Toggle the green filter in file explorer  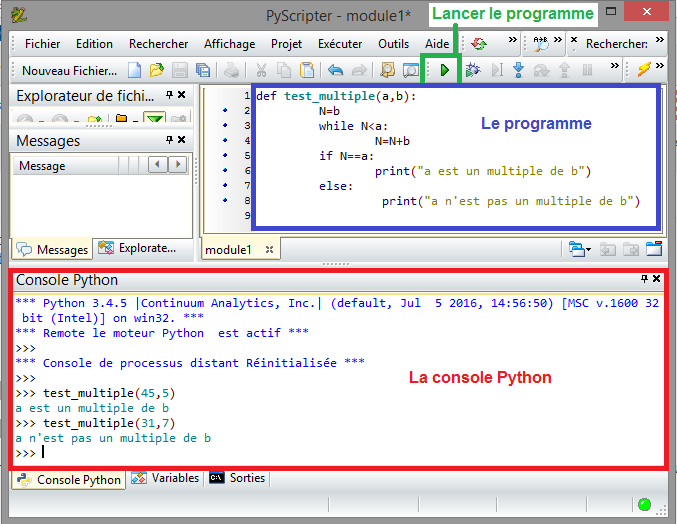[x=154, y=120]
